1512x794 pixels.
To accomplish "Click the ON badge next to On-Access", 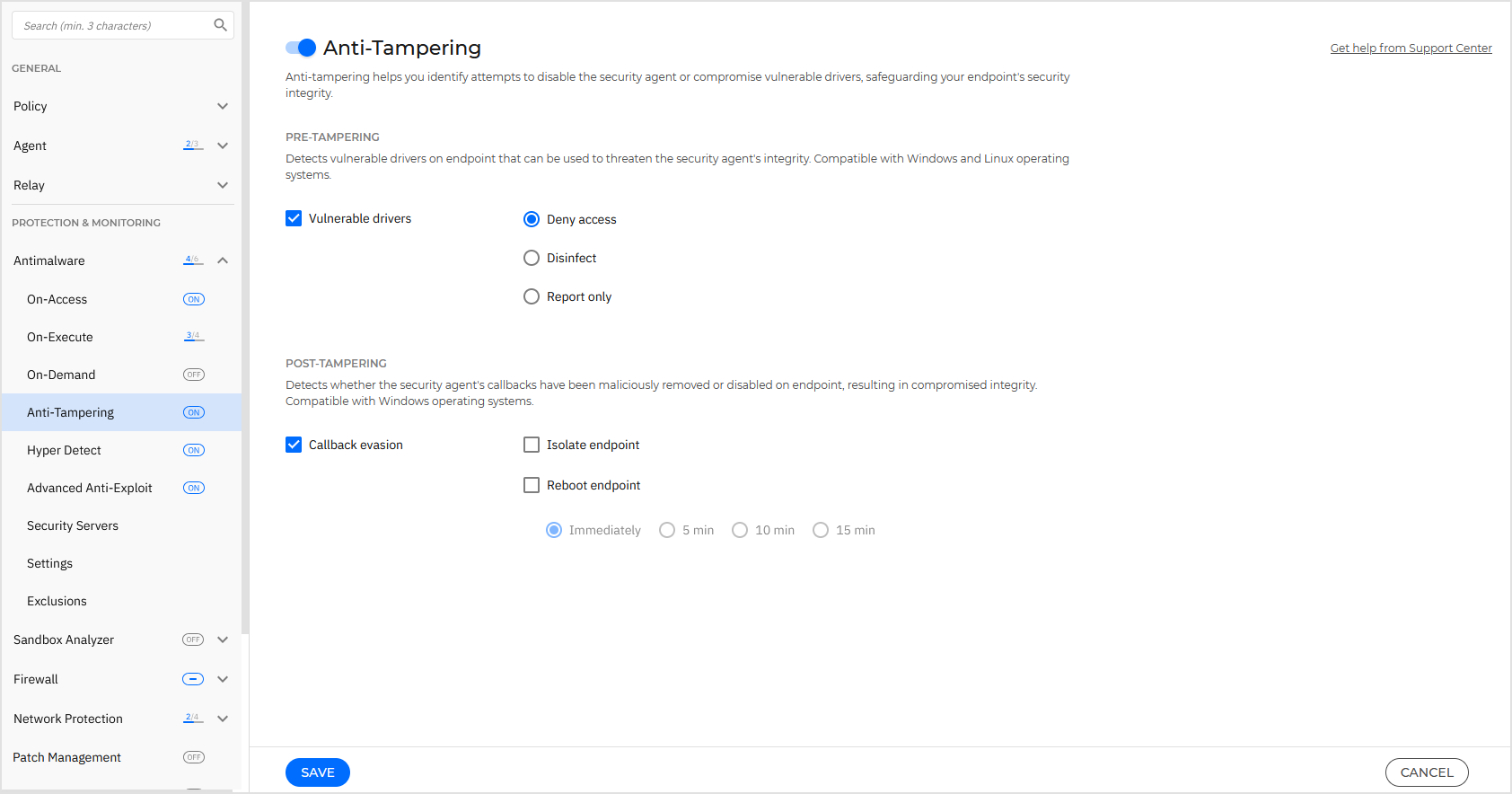I will (x=193, y=299).
